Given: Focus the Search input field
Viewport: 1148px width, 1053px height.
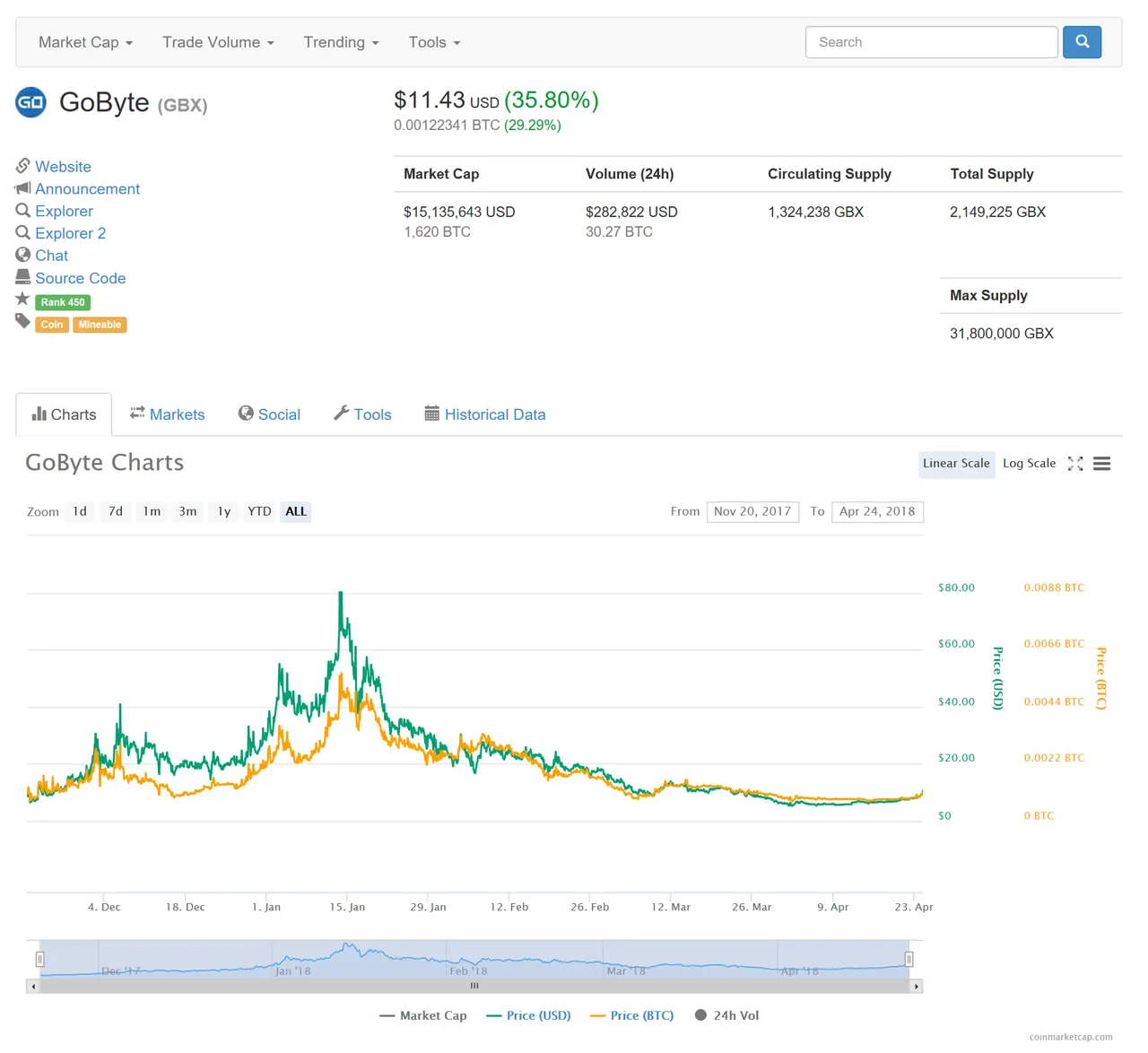Looking at the screenshot, I should (x=931, y=42).
